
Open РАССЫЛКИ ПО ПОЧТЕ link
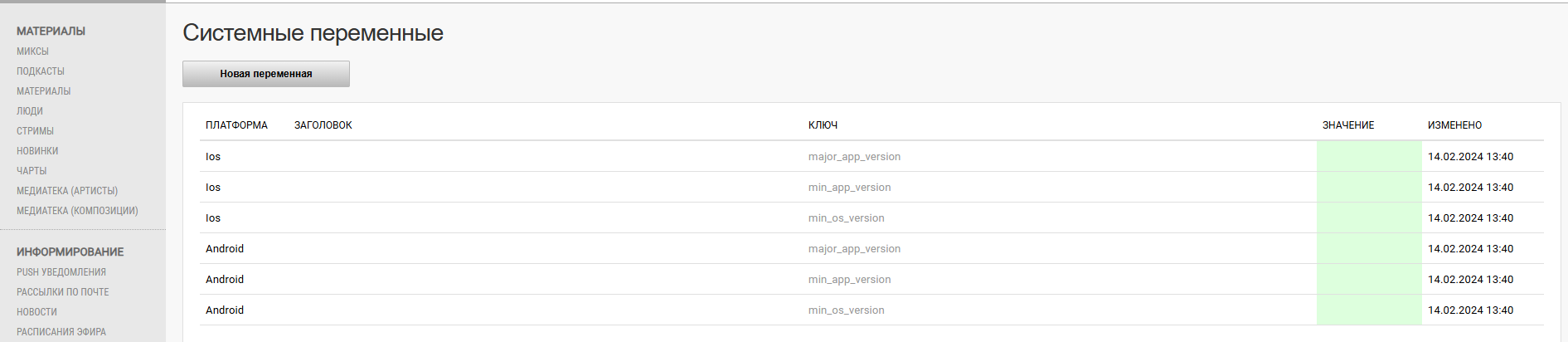[63, 292]
